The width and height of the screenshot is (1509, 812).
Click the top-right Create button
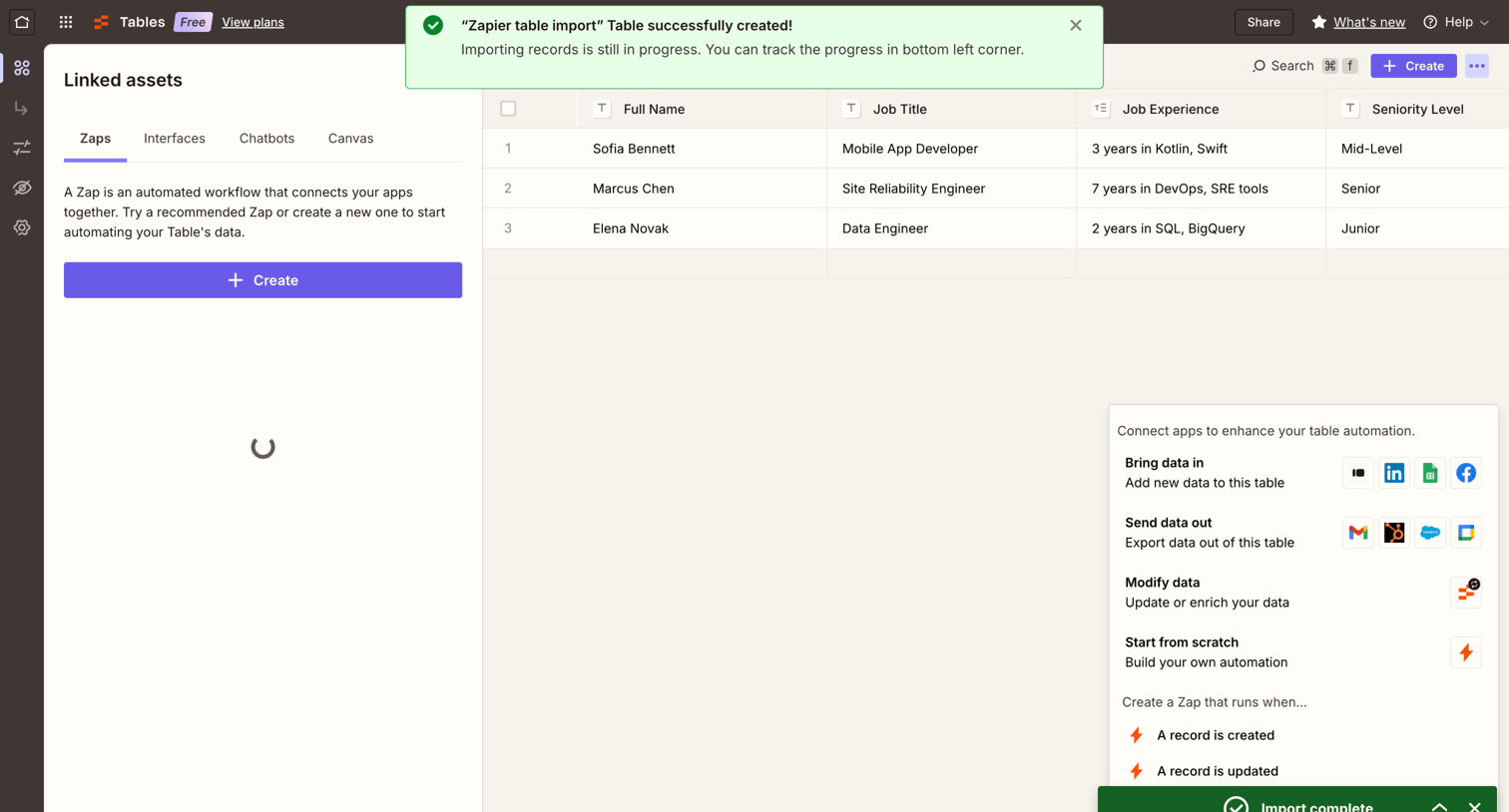click(1413, 66)
